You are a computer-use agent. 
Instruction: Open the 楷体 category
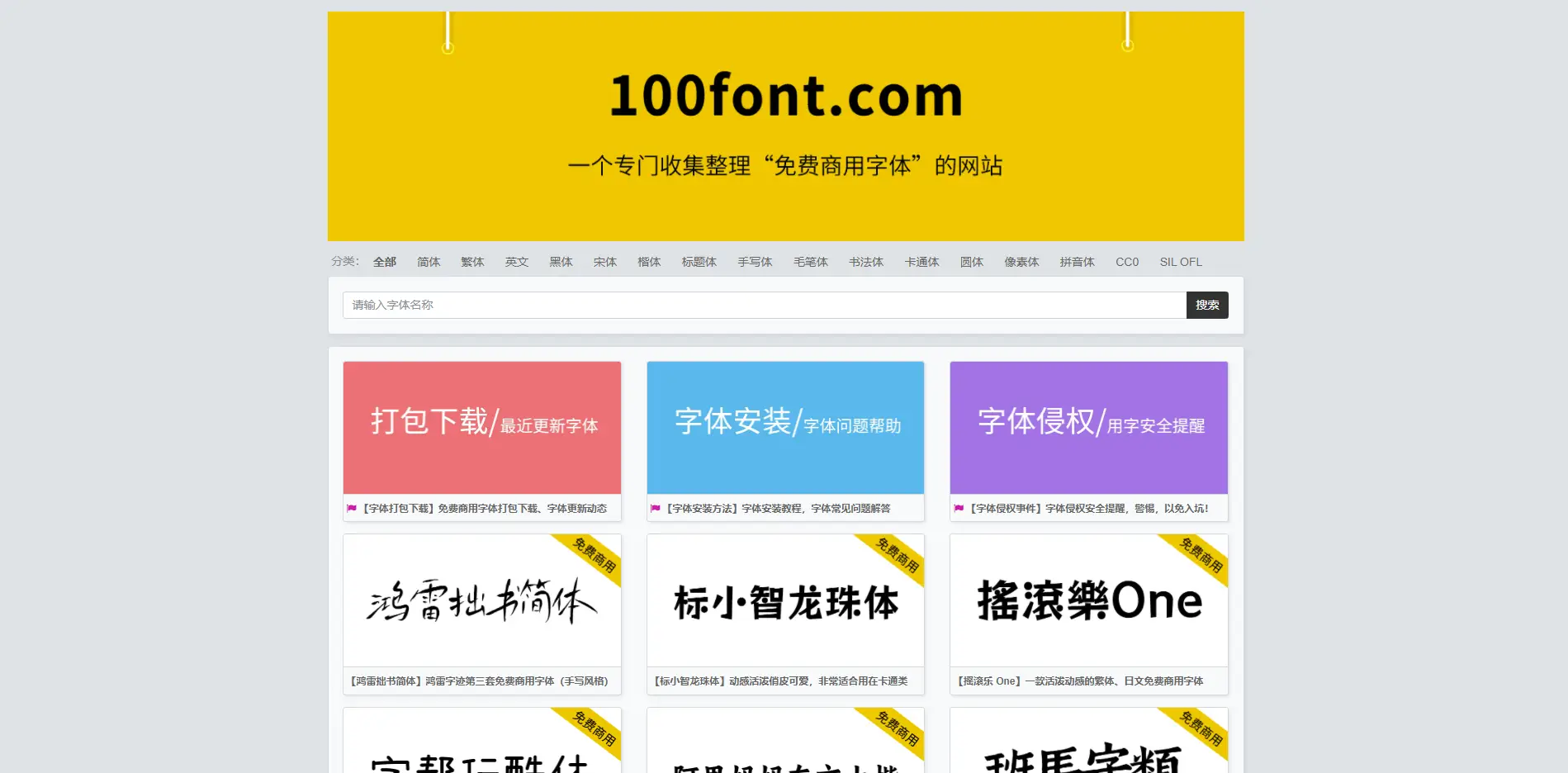[649, 262]
